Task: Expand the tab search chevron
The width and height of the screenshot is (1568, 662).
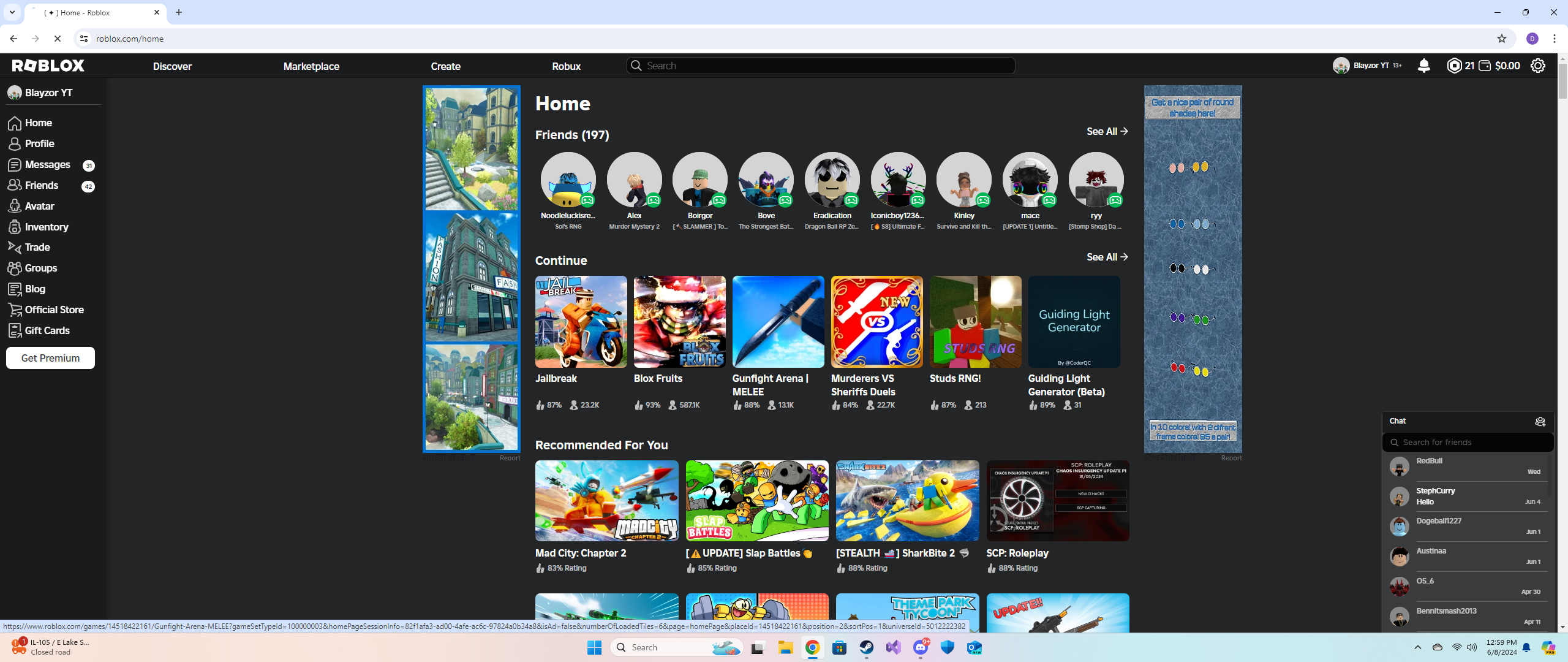Action: click(12, 12)
